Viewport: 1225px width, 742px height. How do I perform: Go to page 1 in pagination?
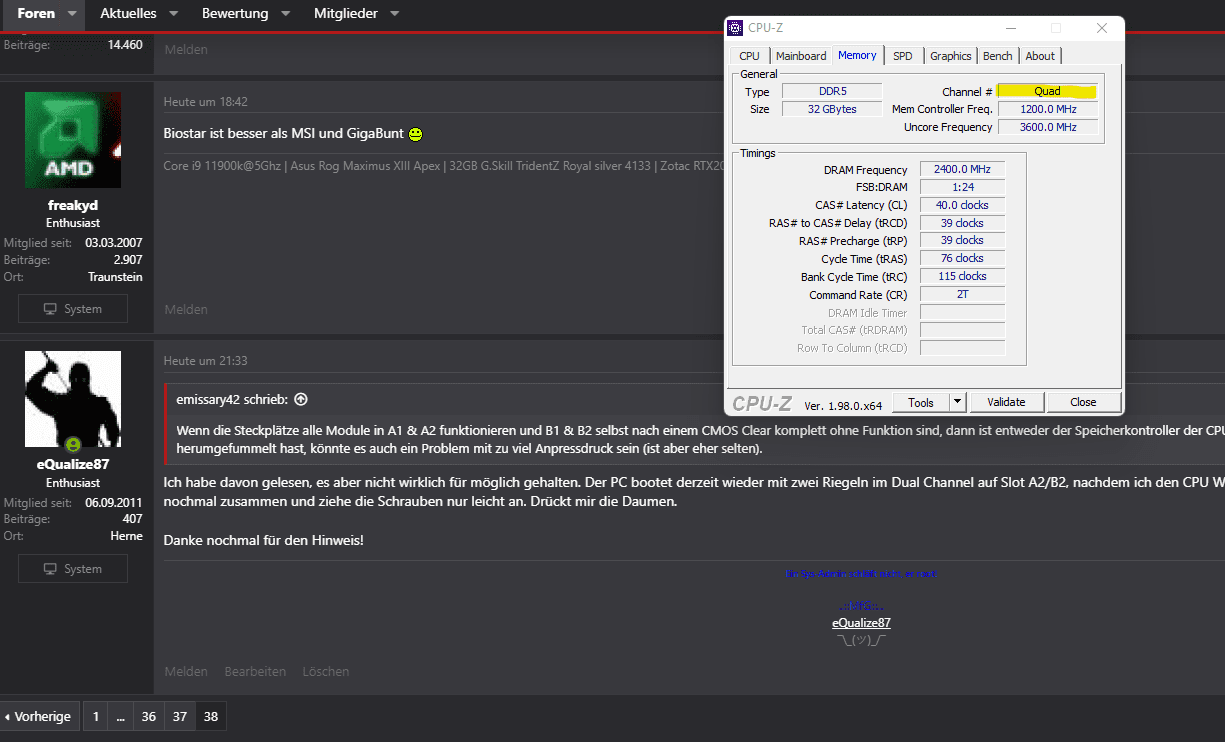tap(96, 716)
